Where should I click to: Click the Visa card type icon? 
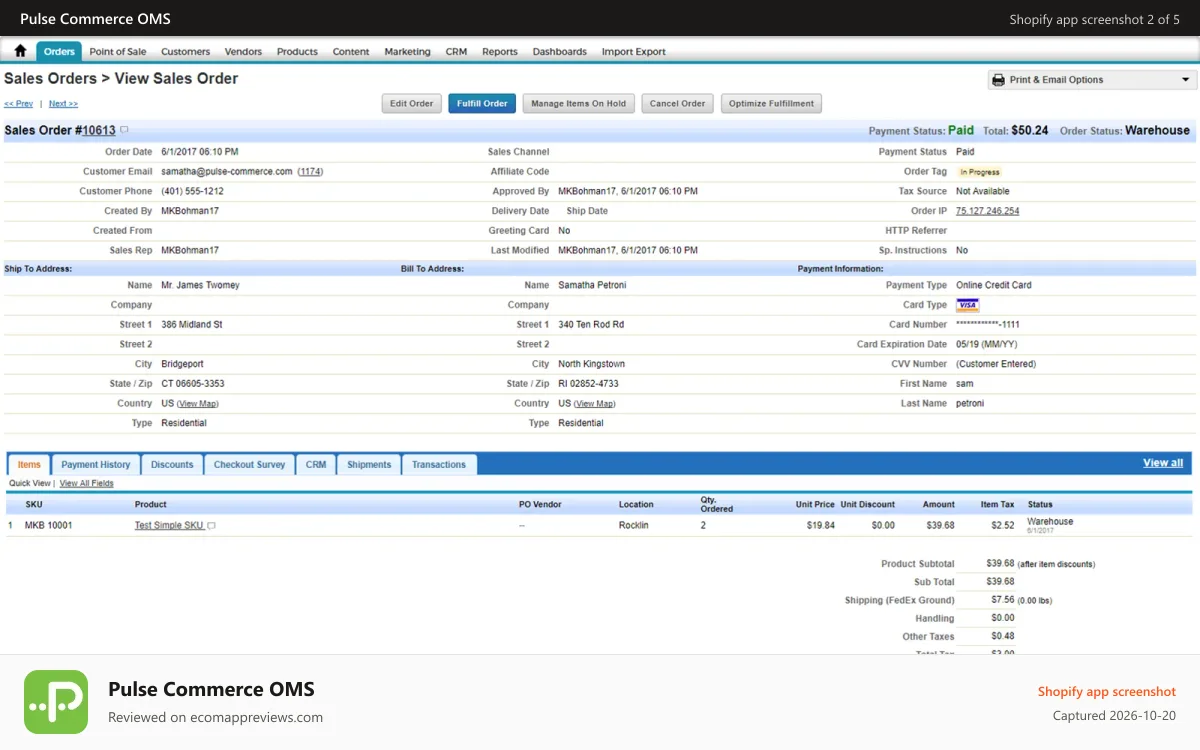point(967,305)
